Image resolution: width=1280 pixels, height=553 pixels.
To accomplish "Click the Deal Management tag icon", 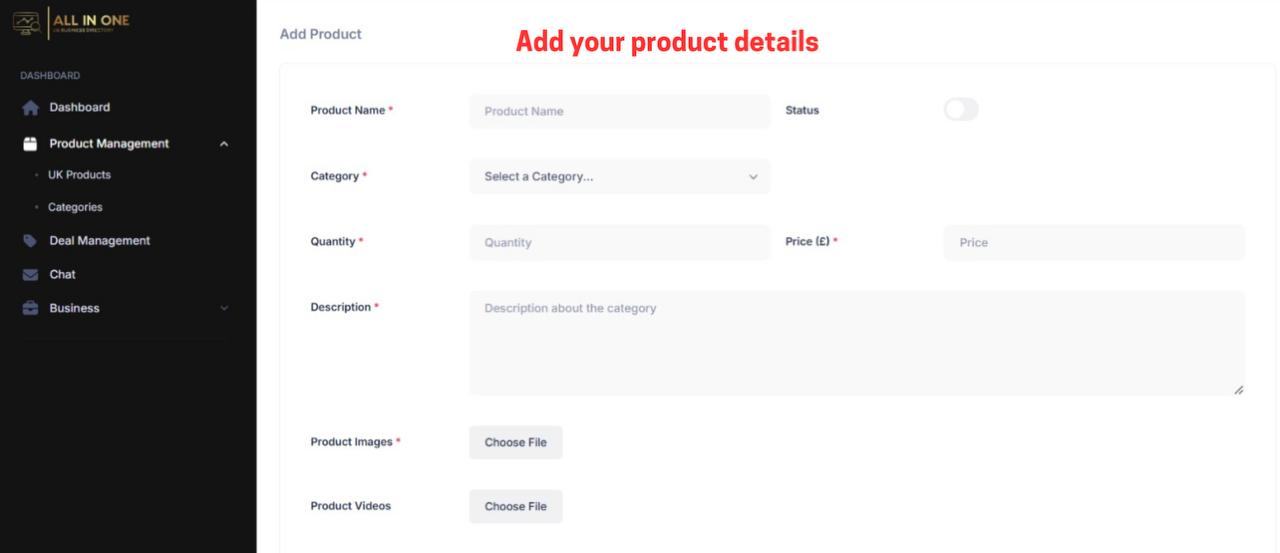I will click(x=30, y=241).
